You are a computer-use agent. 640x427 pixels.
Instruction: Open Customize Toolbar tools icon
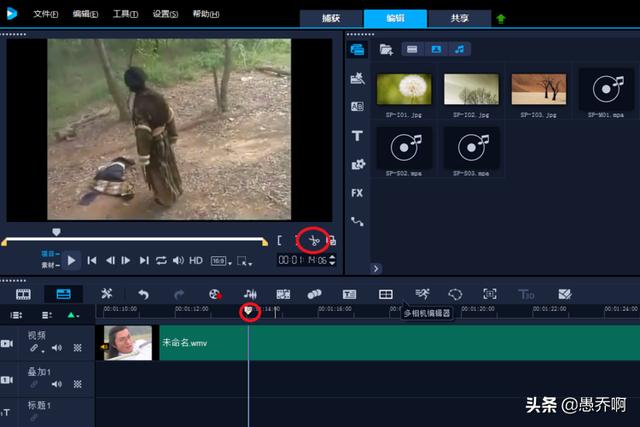[x=107, y=294]
